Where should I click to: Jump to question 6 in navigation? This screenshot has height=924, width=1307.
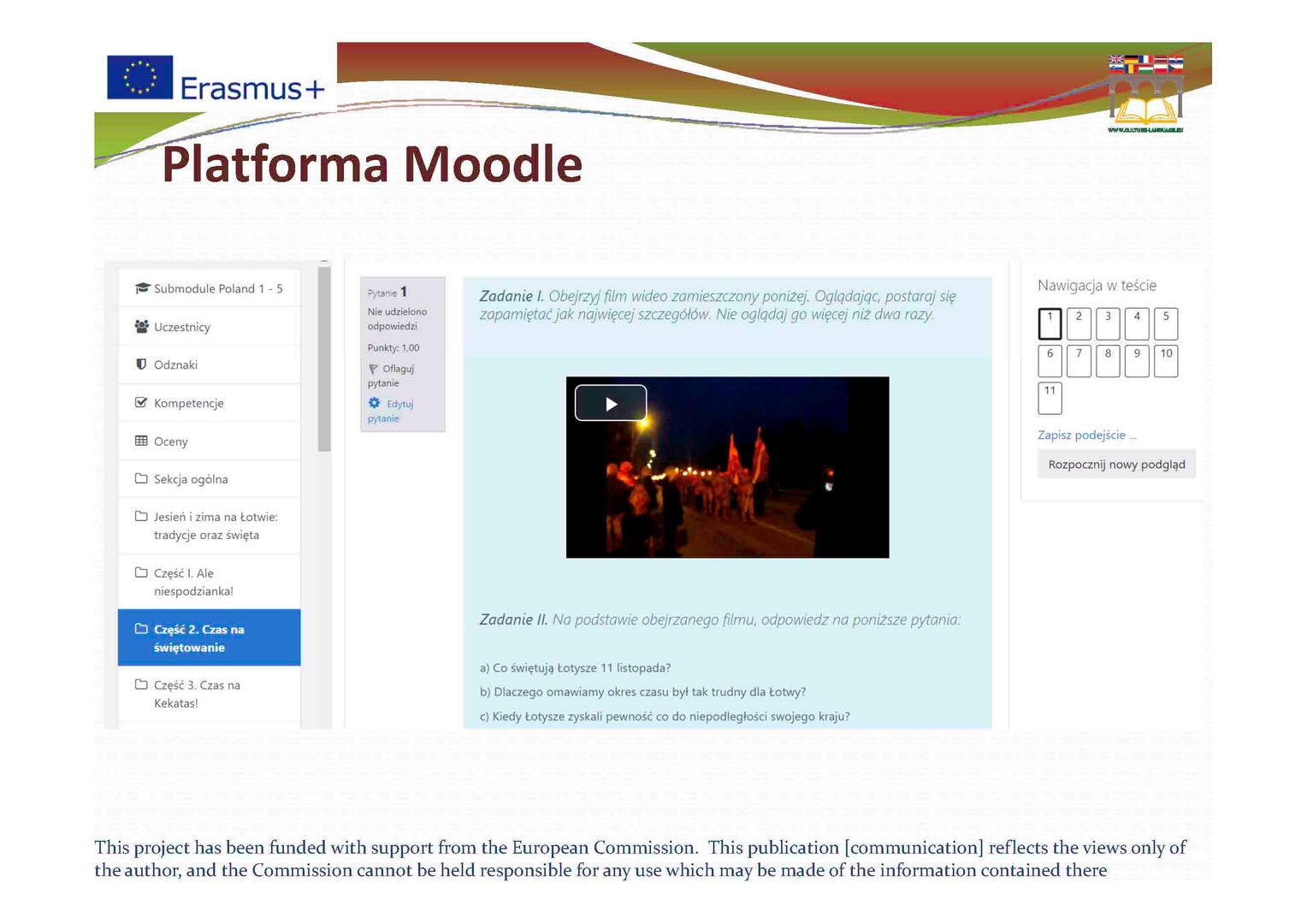click(1050, 361)
